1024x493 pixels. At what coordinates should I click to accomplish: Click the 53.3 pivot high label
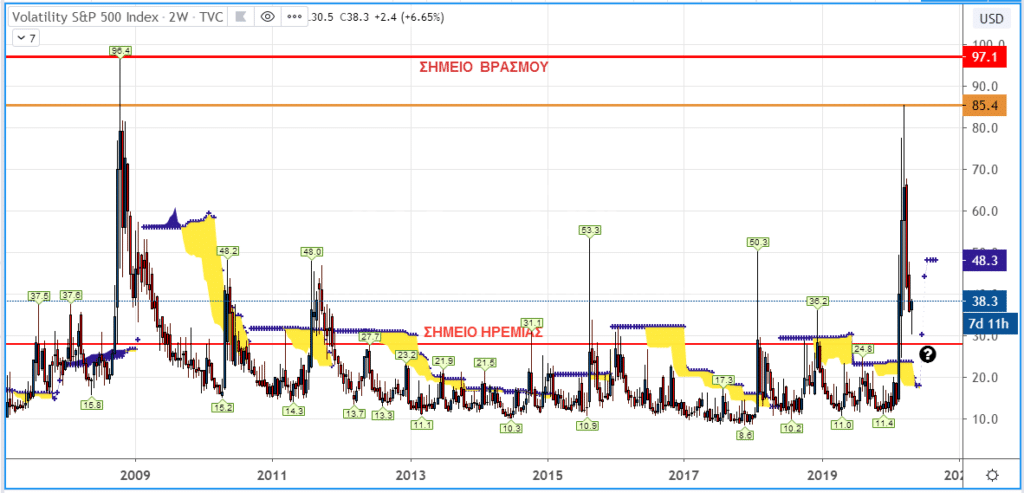(590, 230)
